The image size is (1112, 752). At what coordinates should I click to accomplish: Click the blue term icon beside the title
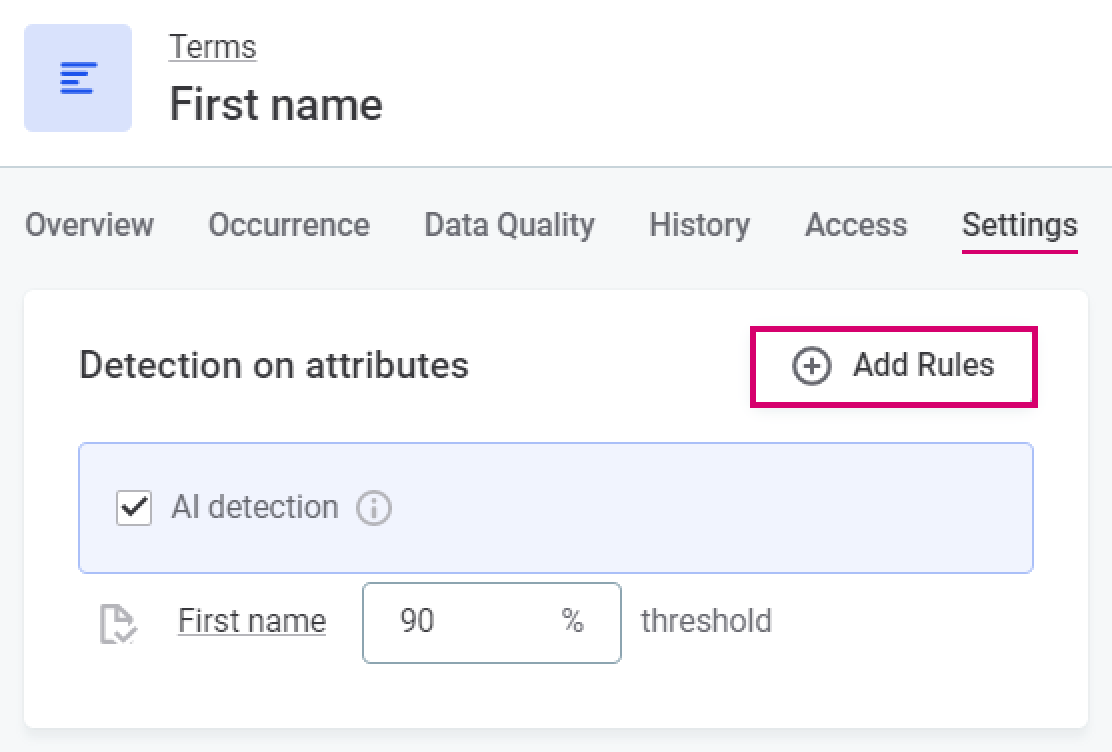point(78,78)
